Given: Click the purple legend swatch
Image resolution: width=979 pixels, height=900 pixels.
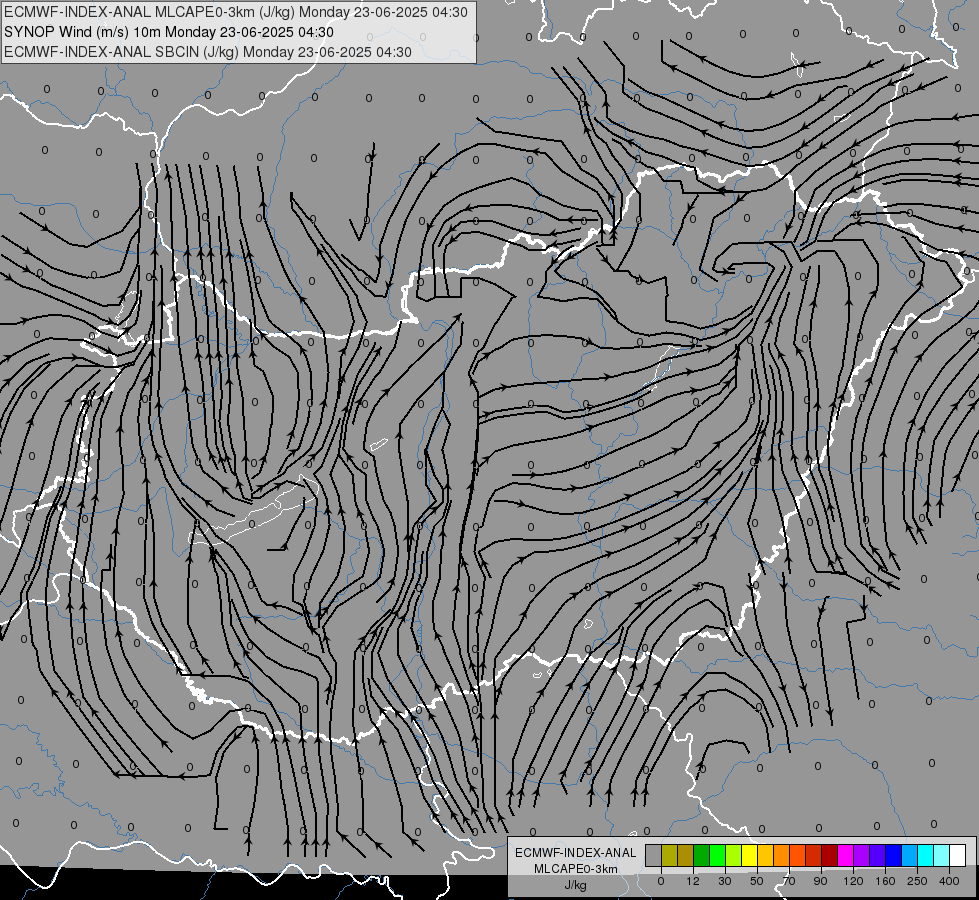Looking at the screenshot, I should tap(862, 855).
